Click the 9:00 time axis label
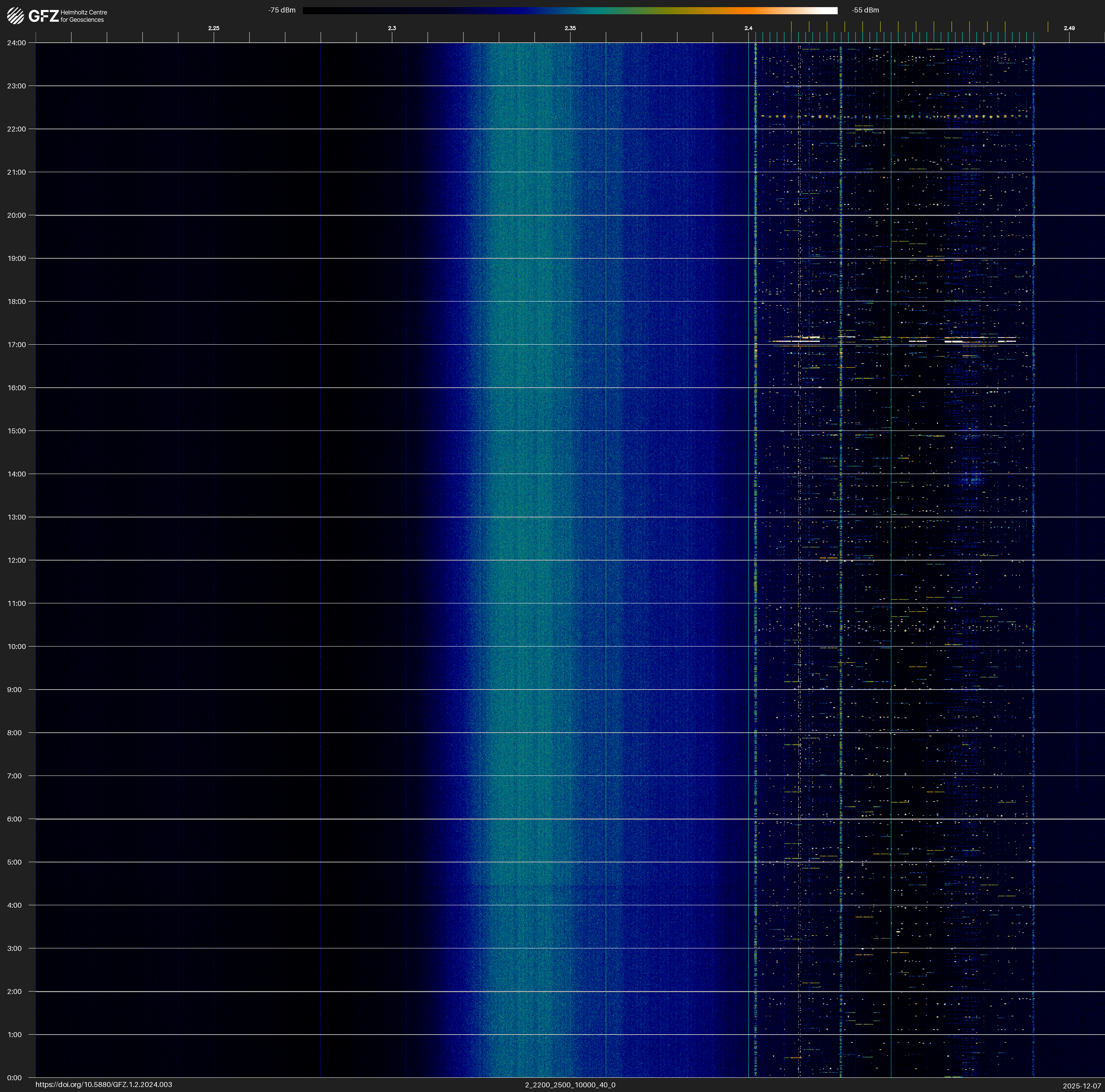This screenshot has width=1105, height=1092. [x=14, y=690]
